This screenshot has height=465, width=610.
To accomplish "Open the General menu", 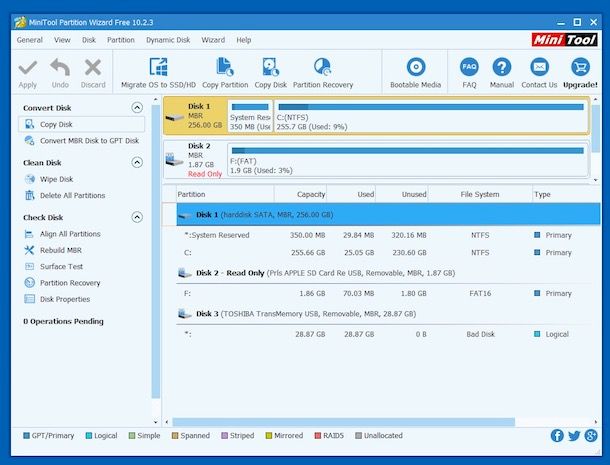I will tap(30, 40).
